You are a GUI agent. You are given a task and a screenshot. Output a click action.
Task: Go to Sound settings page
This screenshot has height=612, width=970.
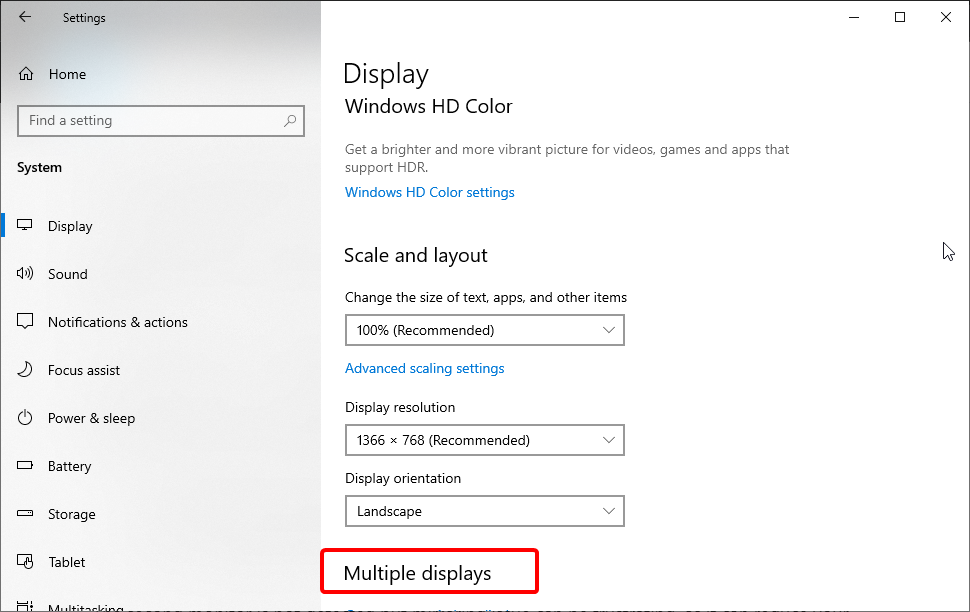[67, 274]
